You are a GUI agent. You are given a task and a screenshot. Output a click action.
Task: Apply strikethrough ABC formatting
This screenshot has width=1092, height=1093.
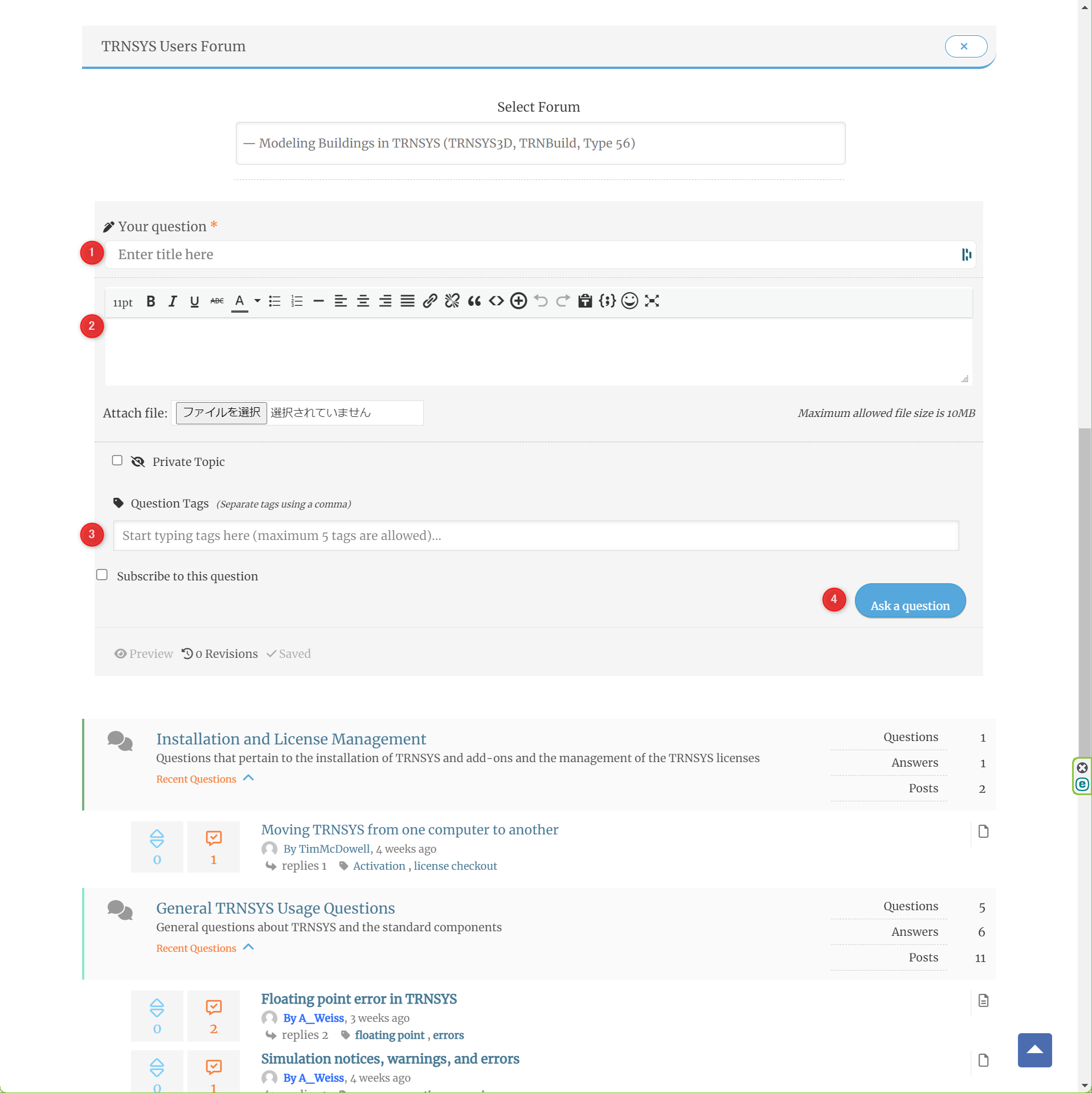tap(216, 301)
